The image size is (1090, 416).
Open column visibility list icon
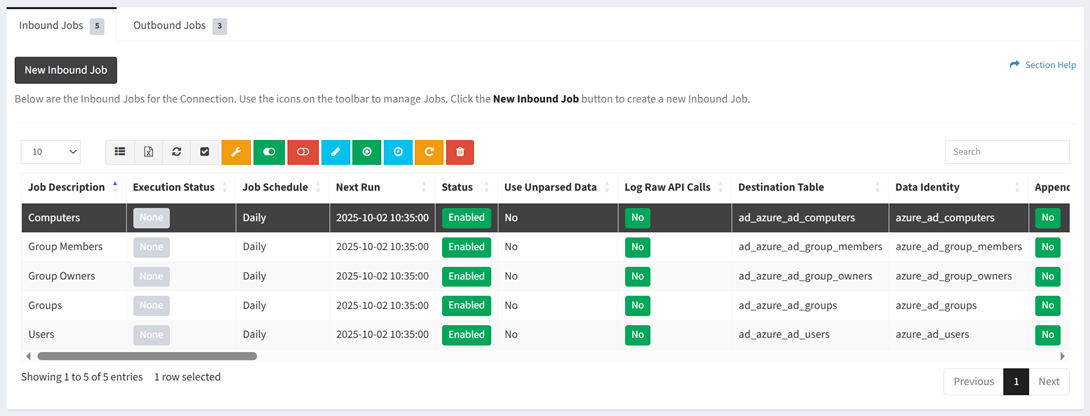pyautogui.click(x=120, y=152)
